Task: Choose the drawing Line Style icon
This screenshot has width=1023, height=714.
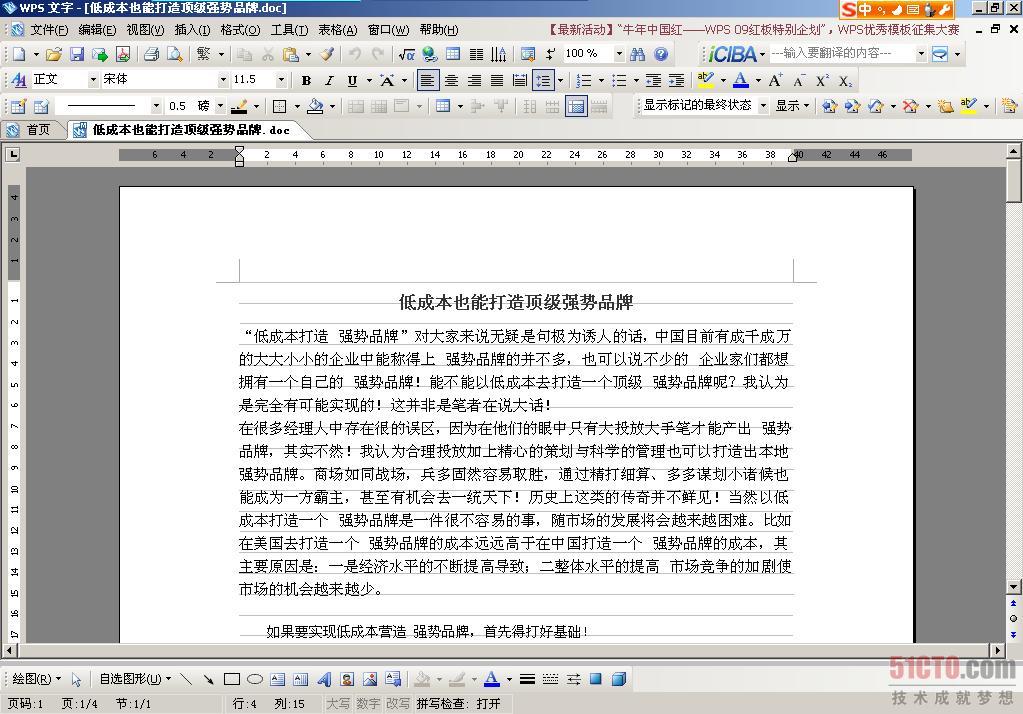Action: [x=527, y=679]
